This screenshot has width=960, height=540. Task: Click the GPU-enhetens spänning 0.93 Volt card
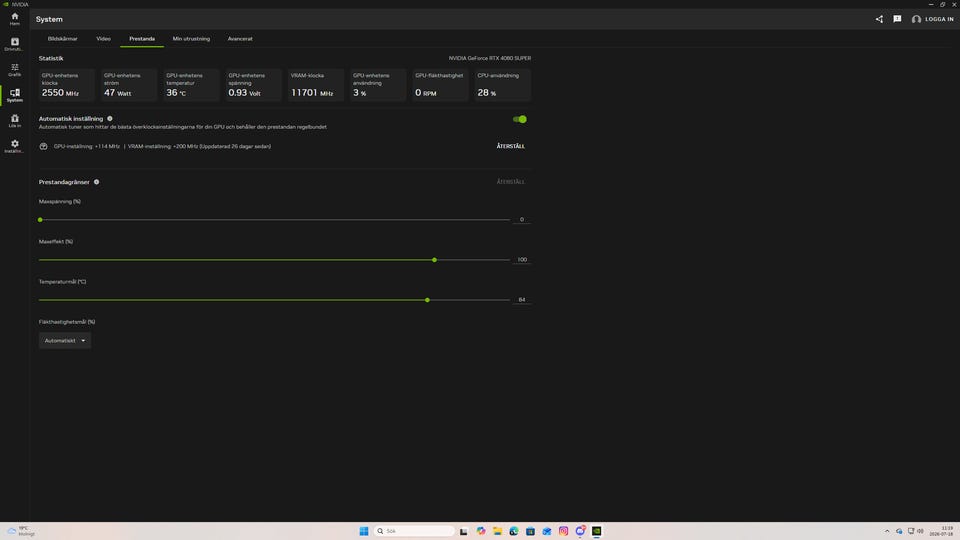tap(253, 85)
